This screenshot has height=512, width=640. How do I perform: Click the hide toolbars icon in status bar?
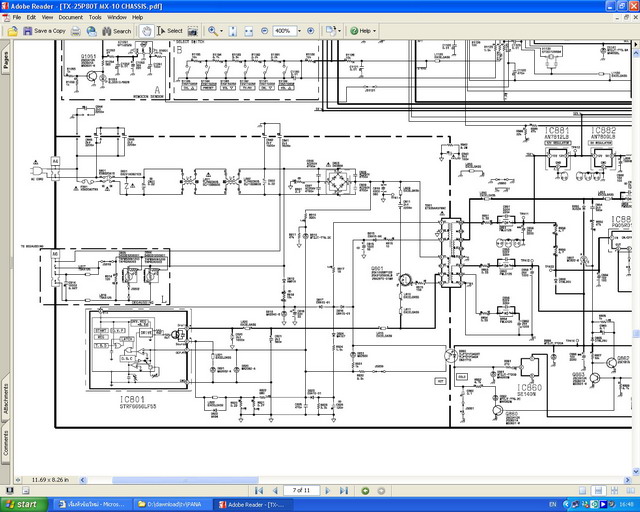point(25,490)
